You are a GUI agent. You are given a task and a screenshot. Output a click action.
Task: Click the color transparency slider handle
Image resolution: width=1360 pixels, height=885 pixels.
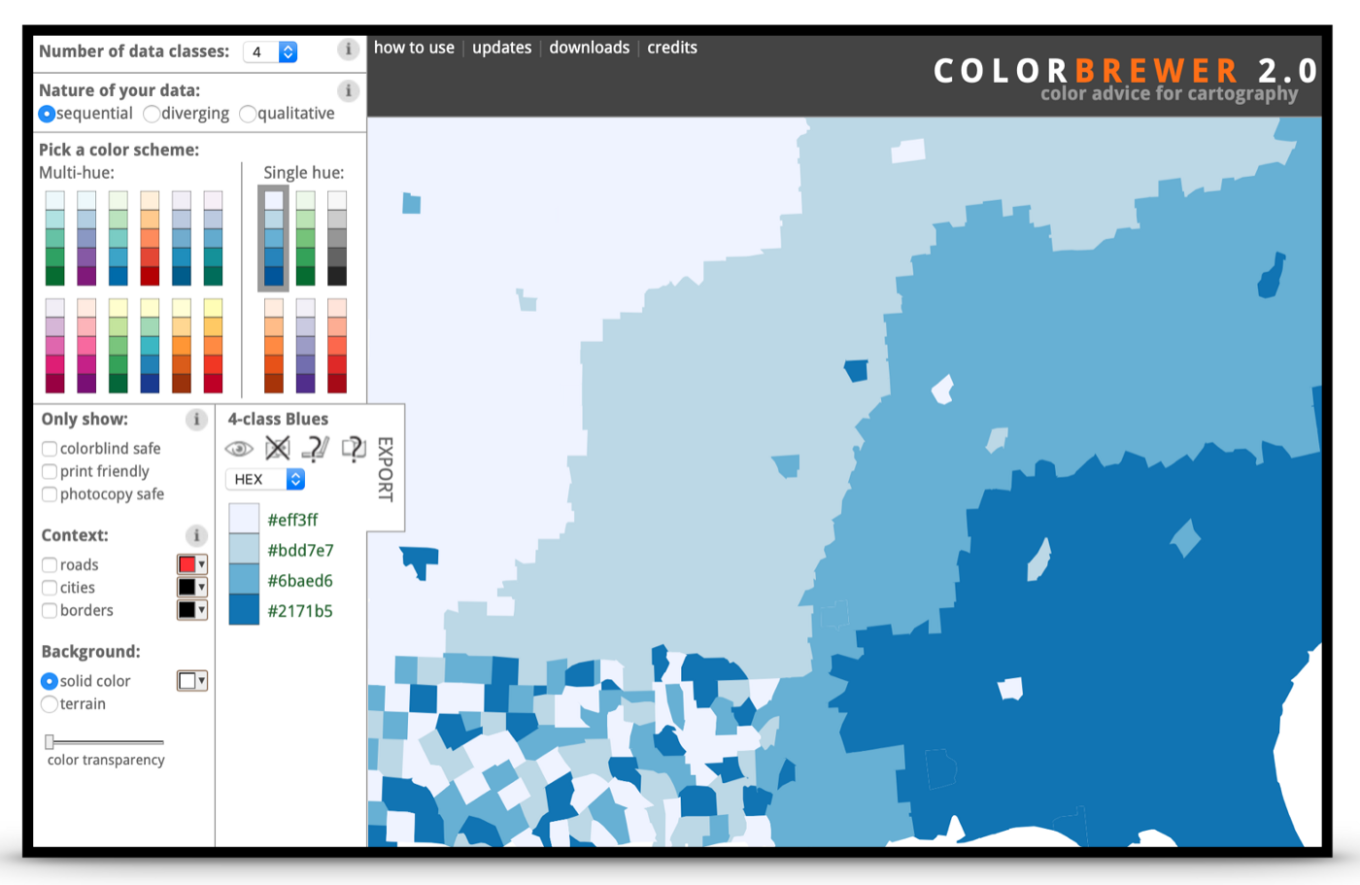[x=50, y=742]
